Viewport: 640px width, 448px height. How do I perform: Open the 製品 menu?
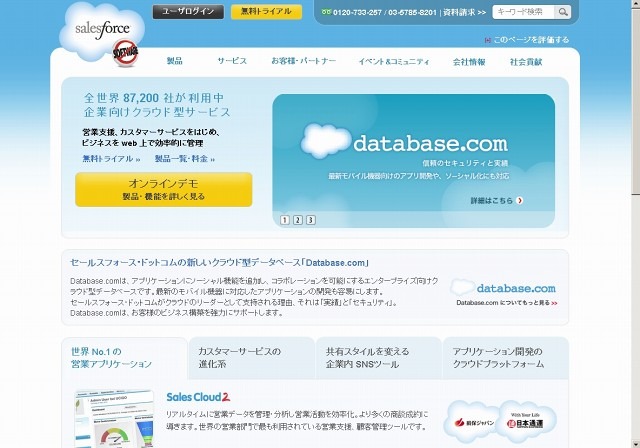coord(175,61)
